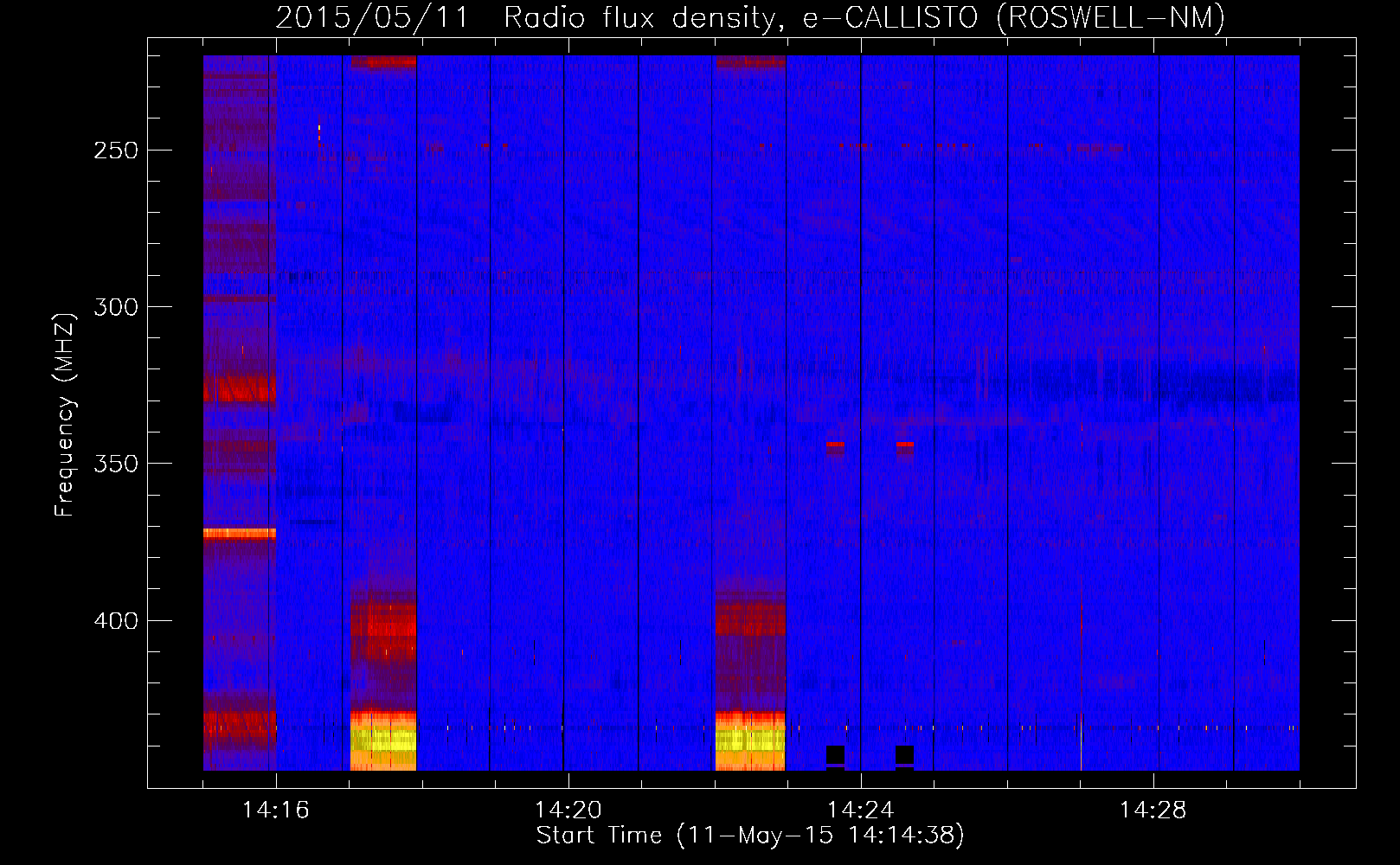Click the 14:16 time axis label
Image resolution: width=1400 pixels, height=865 pixels.
tap(275, 811)
